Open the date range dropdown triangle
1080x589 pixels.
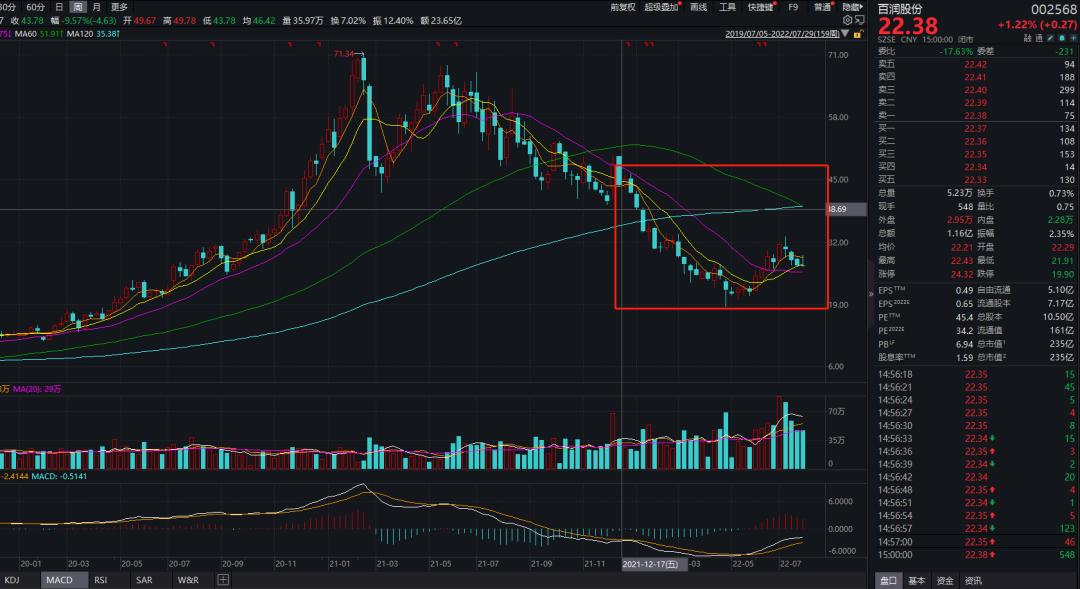[x=845, y=34]
